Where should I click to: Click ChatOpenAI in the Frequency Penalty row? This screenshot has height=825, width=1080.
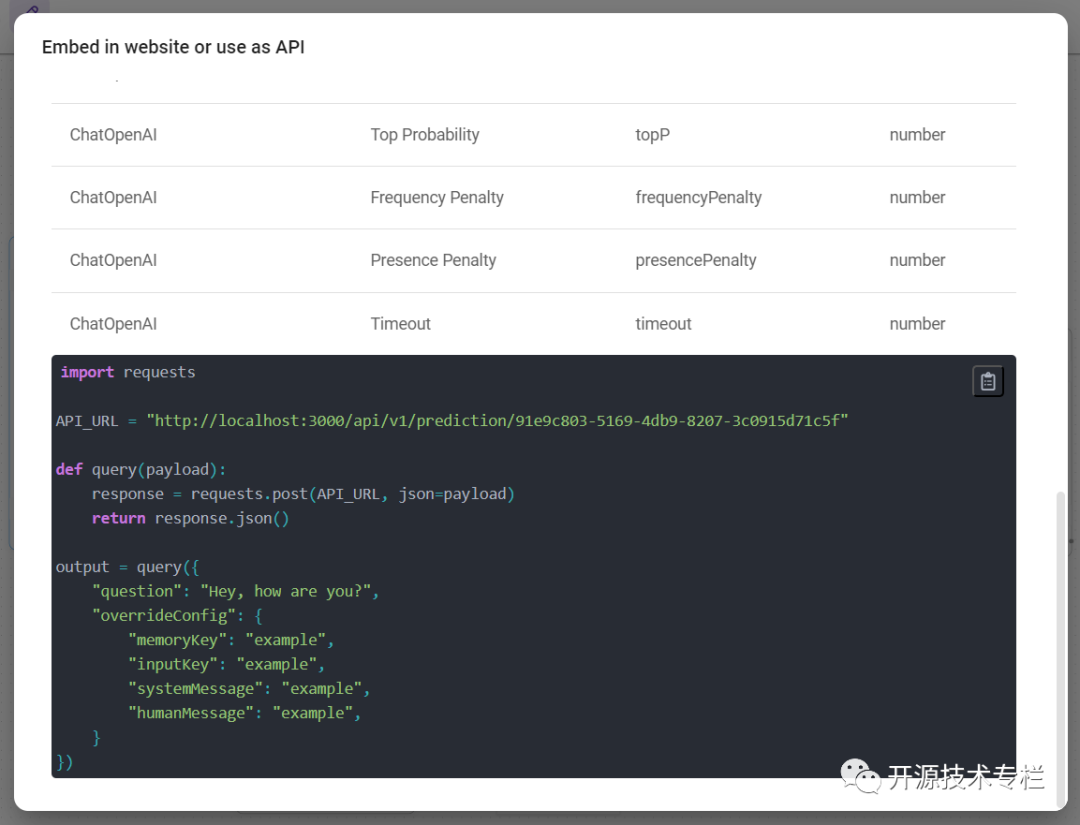pos(113,198)
